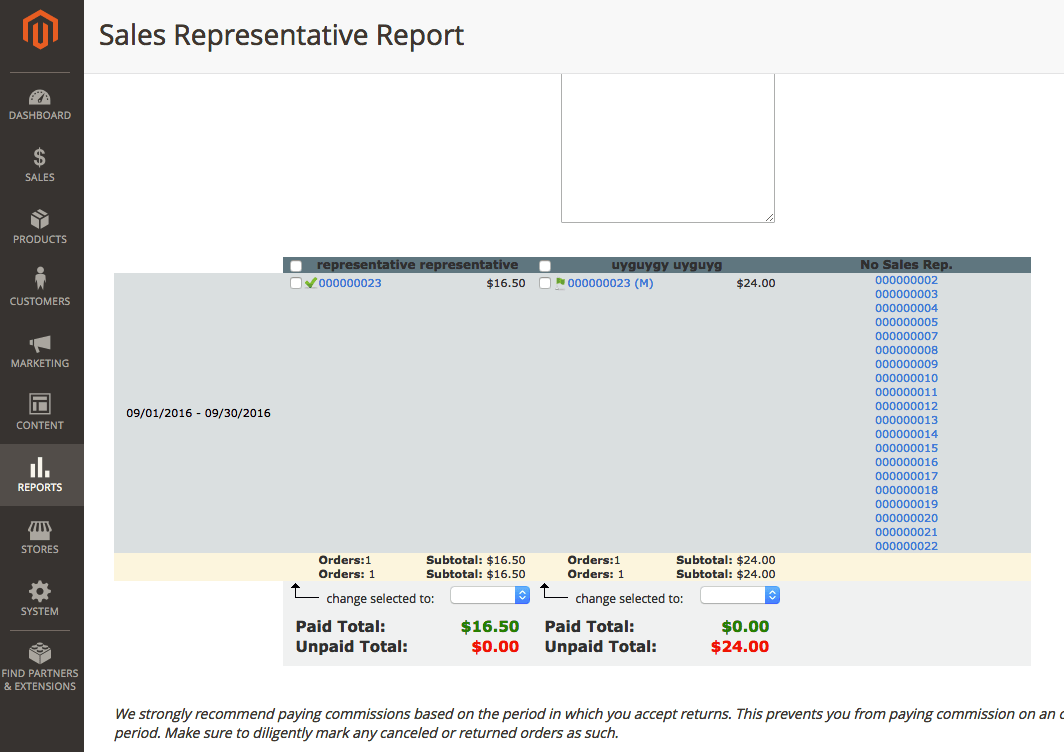Click the Magento logo icon

click(41, 31)
